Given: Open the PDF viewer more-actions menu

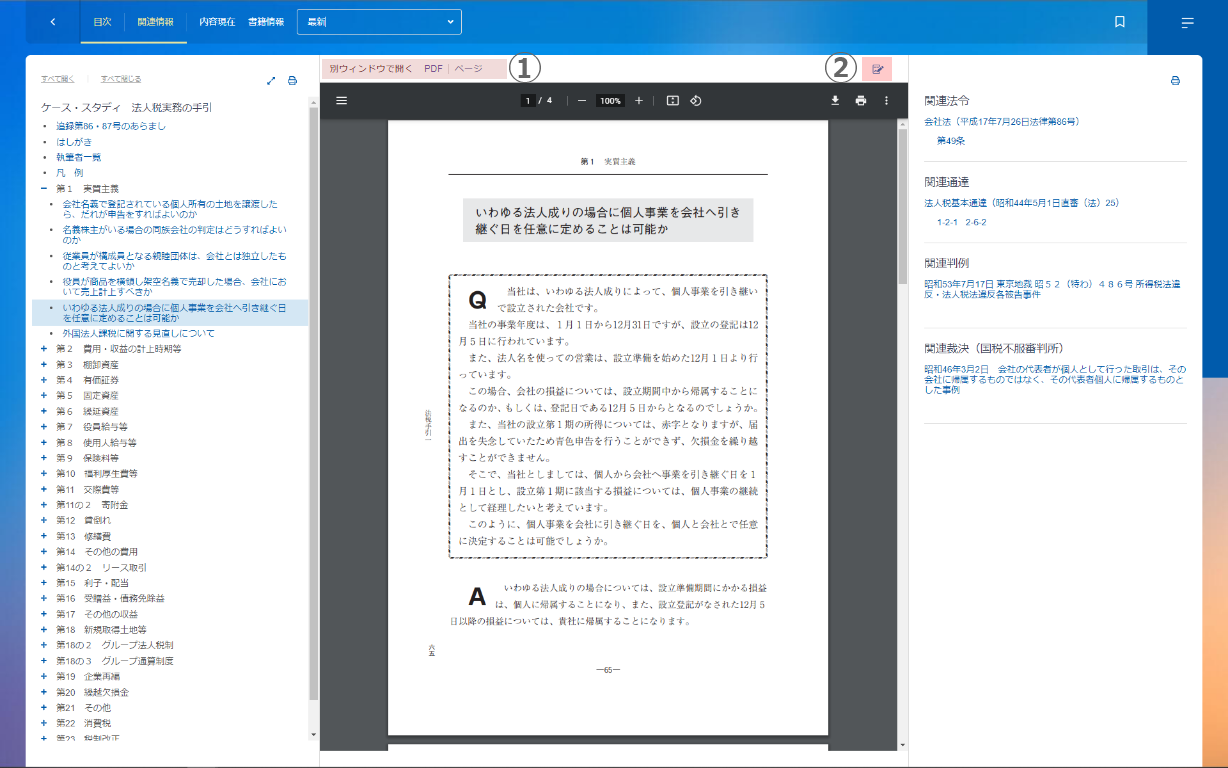Looking at the screenshot, I should coord(886,100).
